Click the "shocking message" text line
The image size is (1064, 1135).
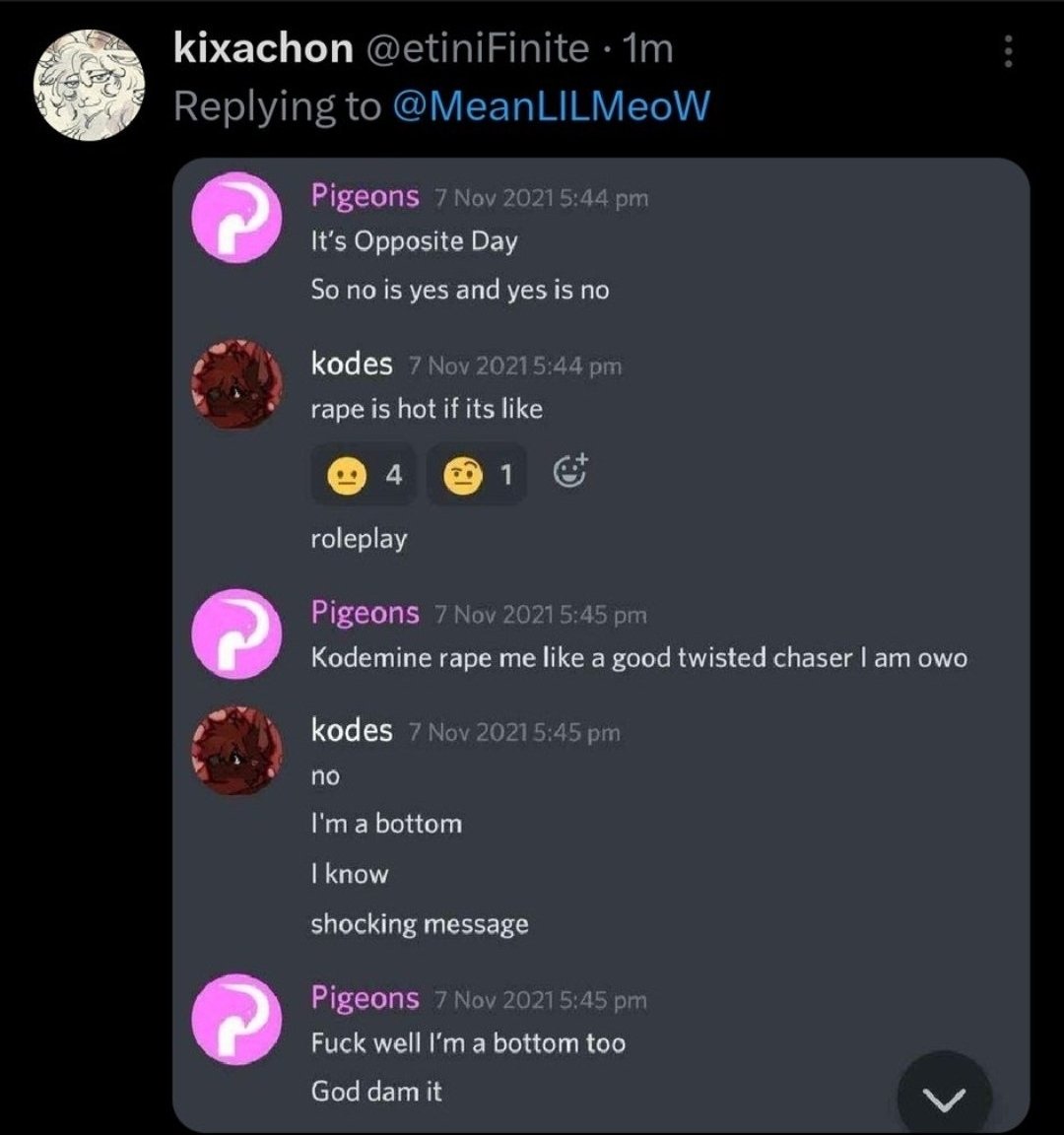(419, 924)
